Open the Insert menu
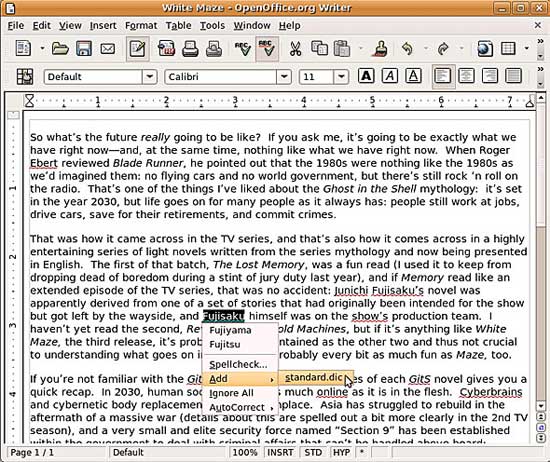 [103, 26]
